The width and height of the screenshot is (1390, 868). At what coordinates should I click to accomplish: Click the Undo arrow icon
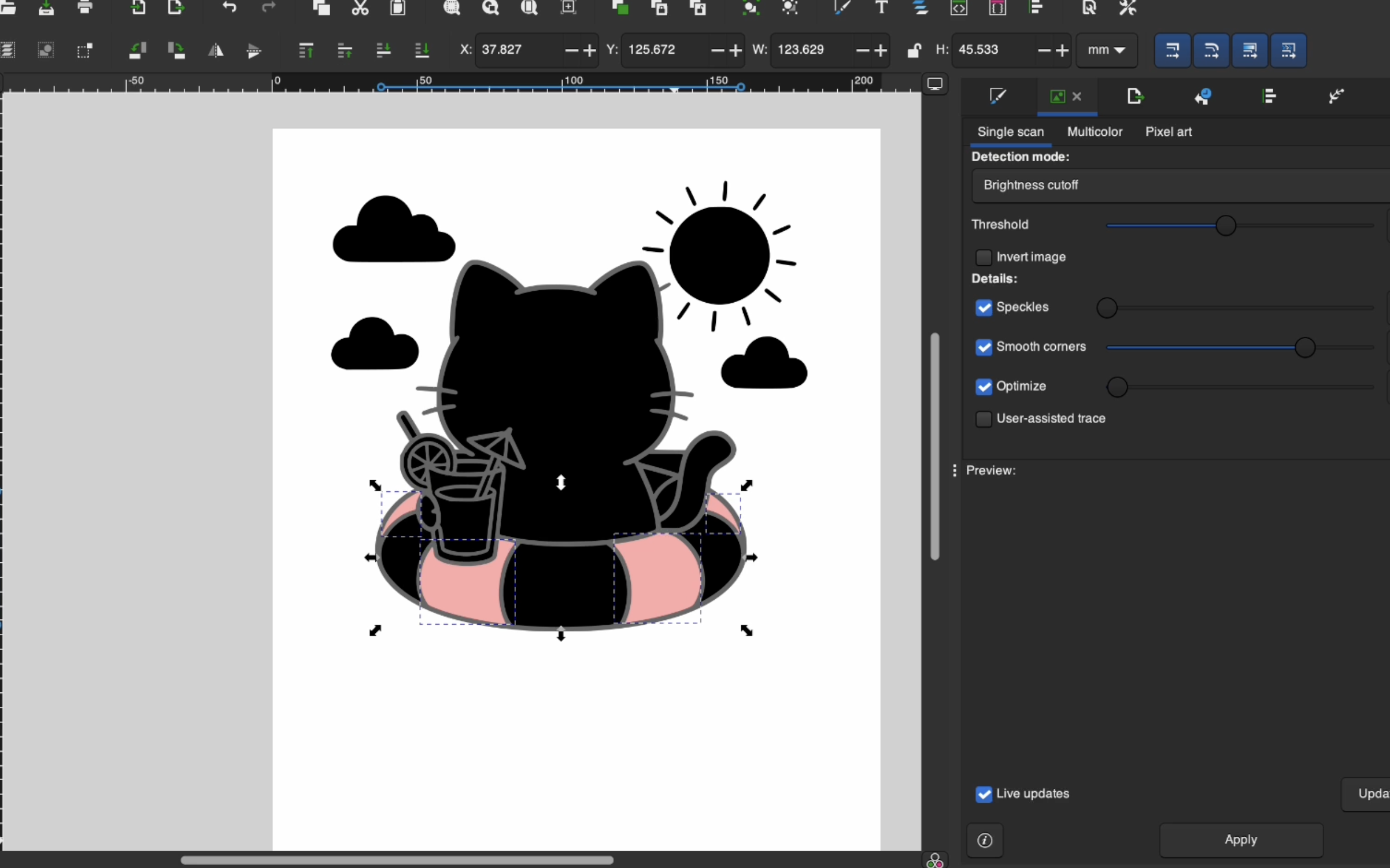point(230,8)
